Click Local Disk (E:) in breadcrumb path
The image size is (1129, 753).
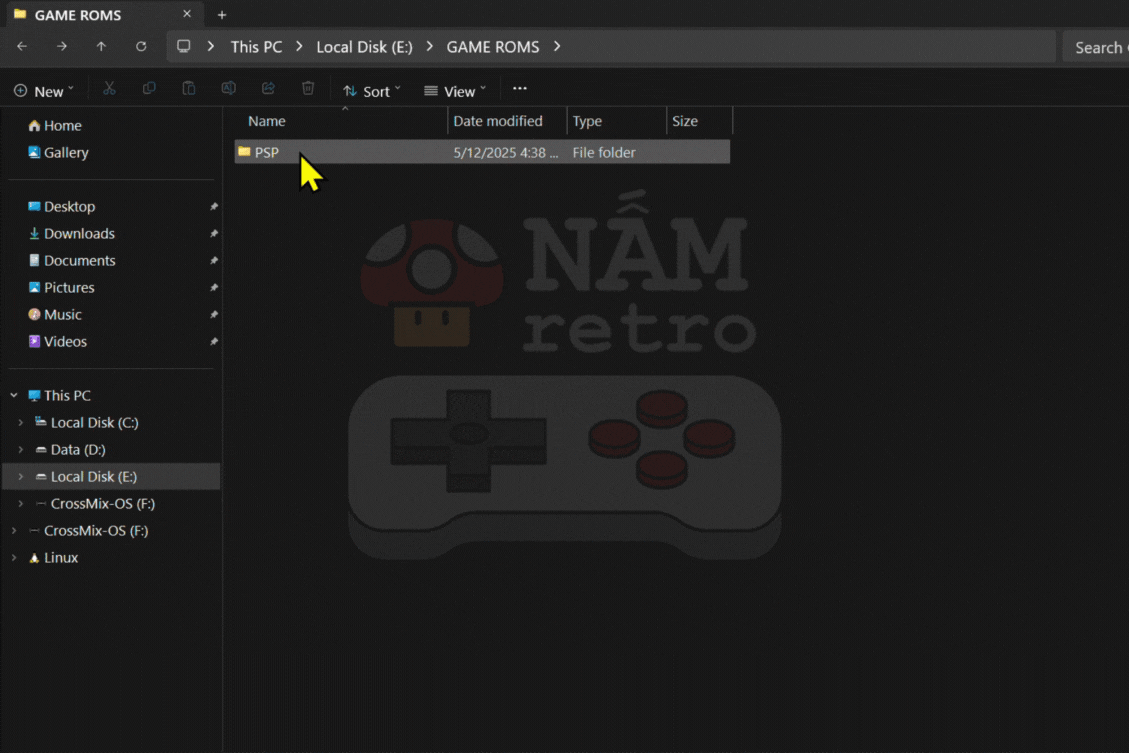tap(364, 47)
